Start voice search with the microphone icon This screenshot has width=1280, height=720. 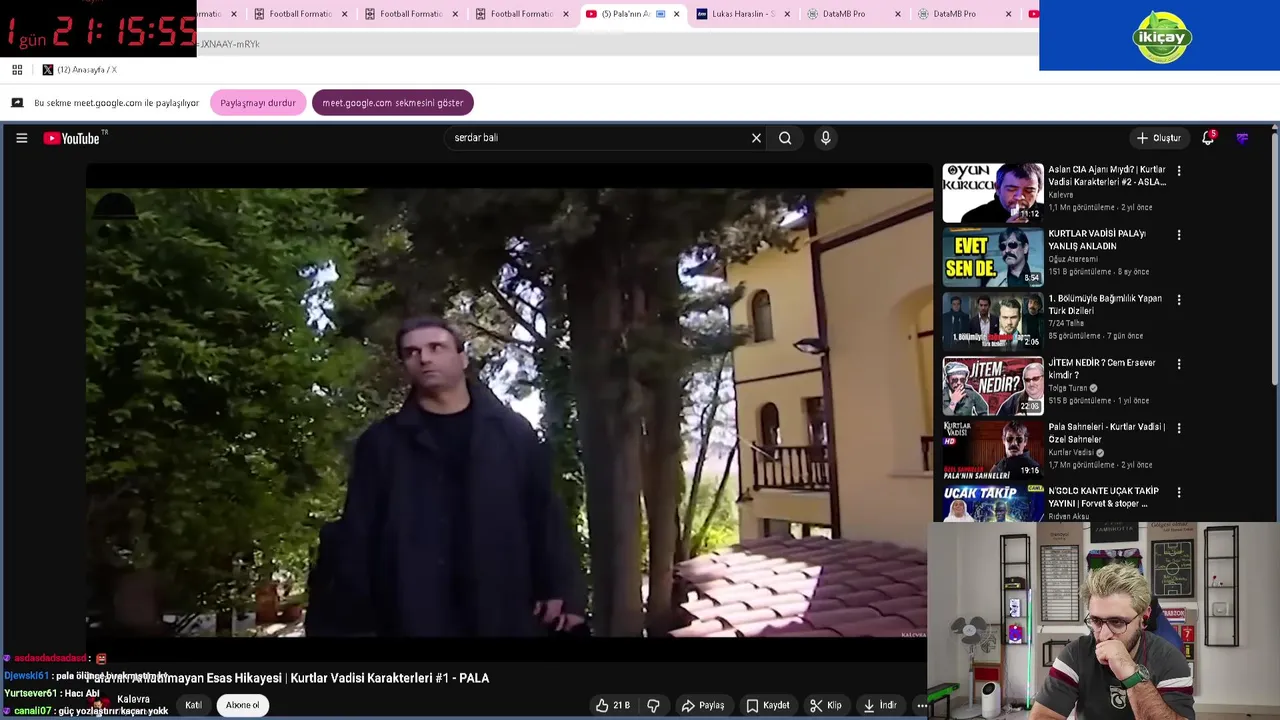pyautogui.click(x=825, y=138)
